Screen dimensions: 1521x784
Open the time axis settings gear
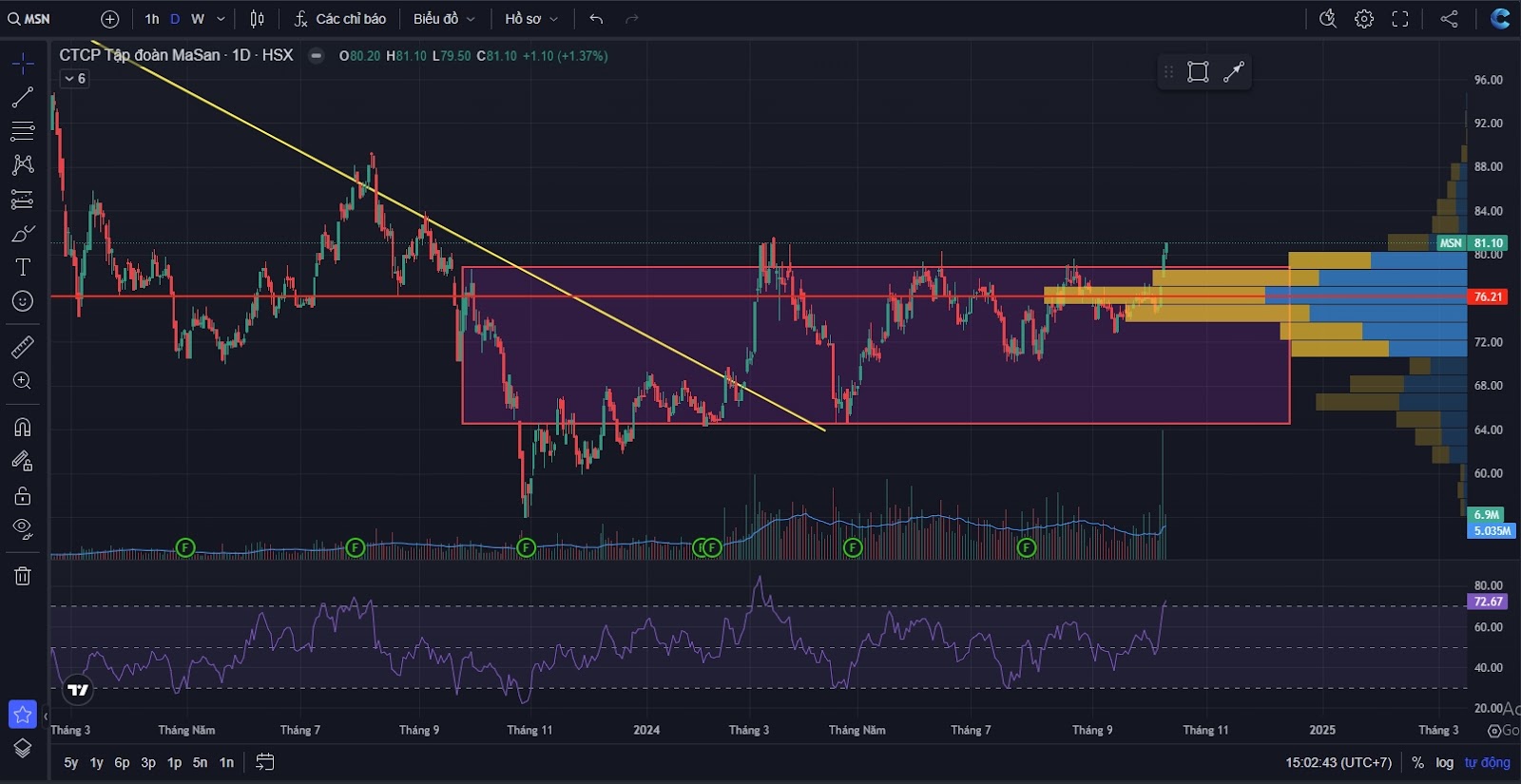pos(1494,730)
